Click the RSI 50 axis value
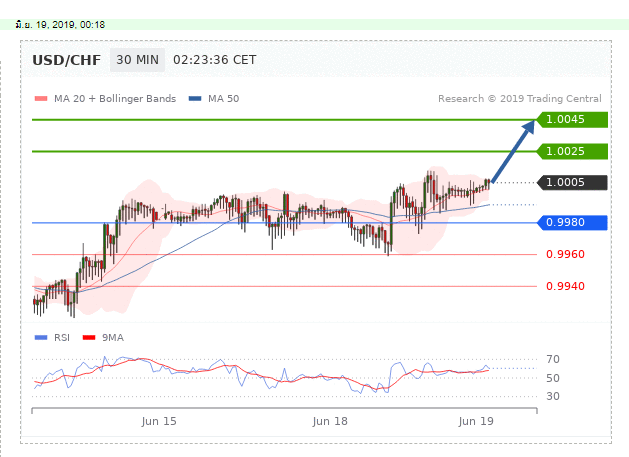This screenshot has width=629, height=457. pyautogui.click(x=553, y=378)
